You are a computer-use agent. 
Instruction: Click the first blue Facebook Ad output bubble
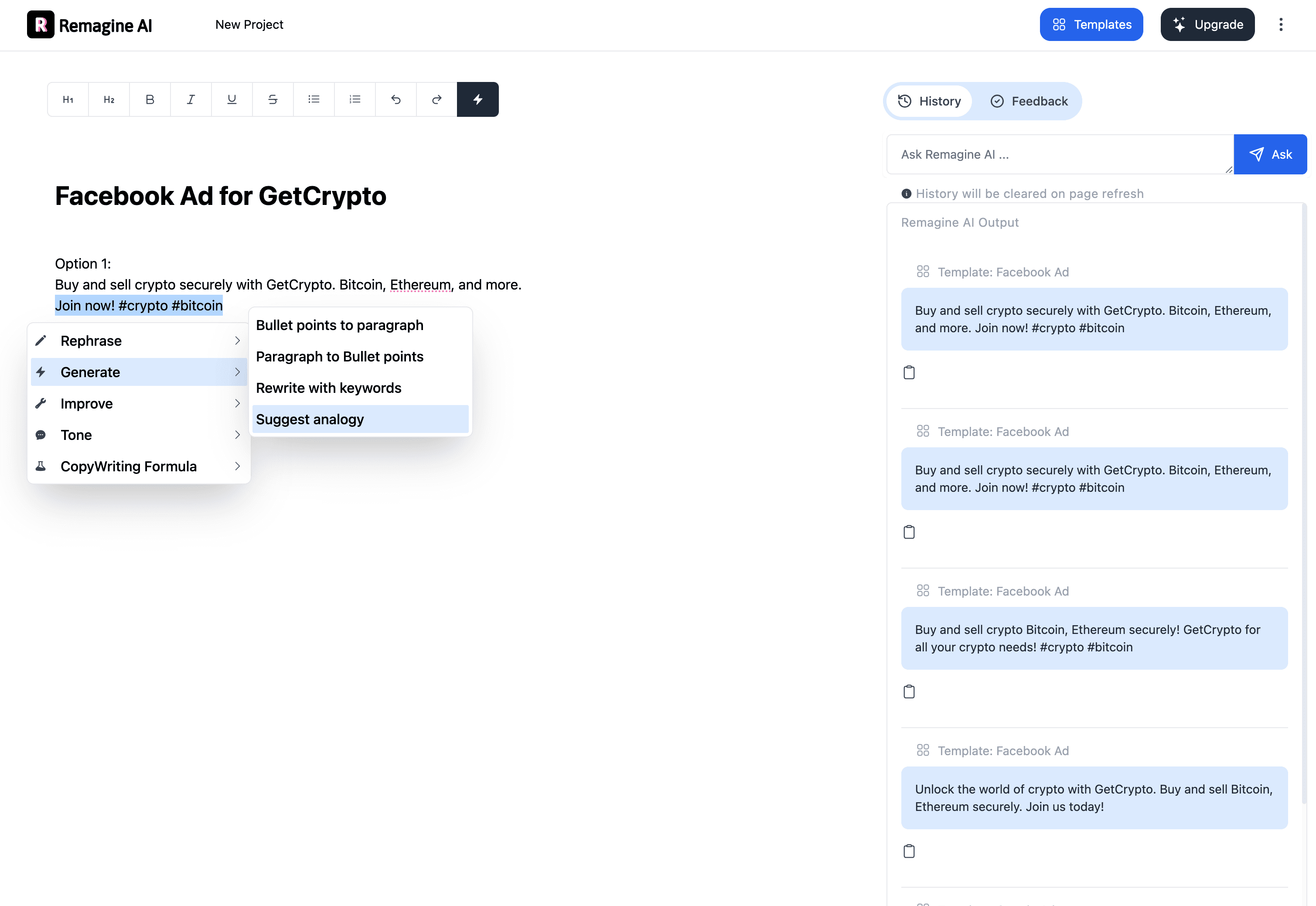click(x=1094, y=319)
